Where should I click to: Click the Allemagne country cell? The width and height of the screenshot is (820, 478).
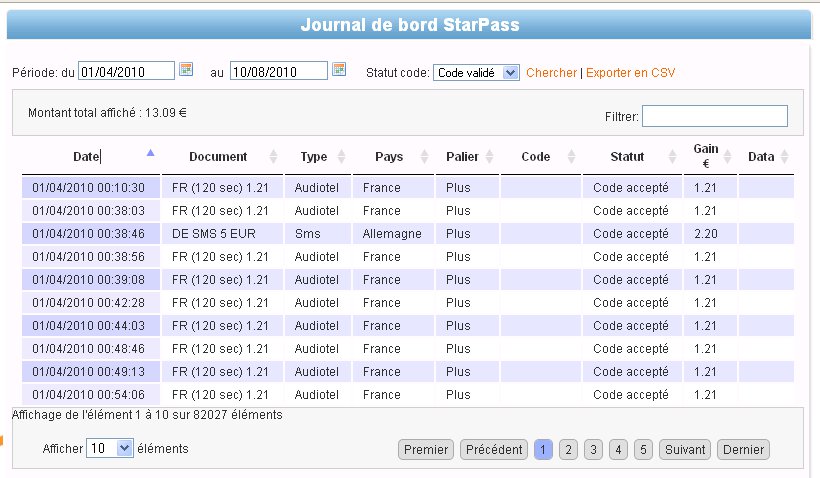392,233
